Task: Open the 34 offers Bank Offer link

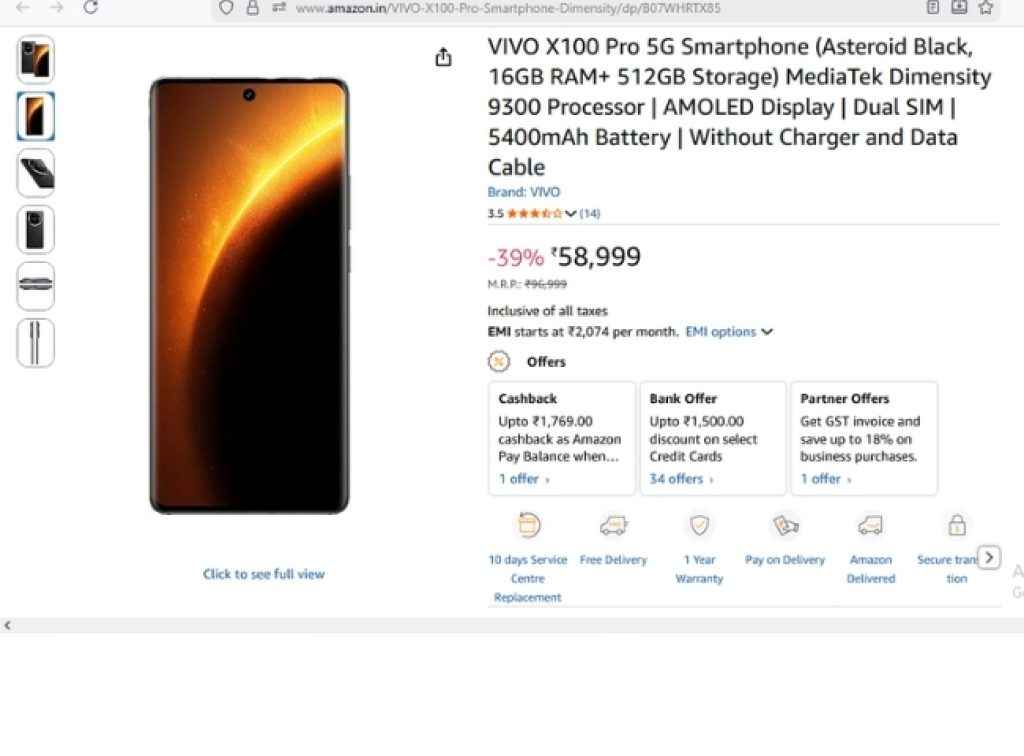Action: pos(681,479)
